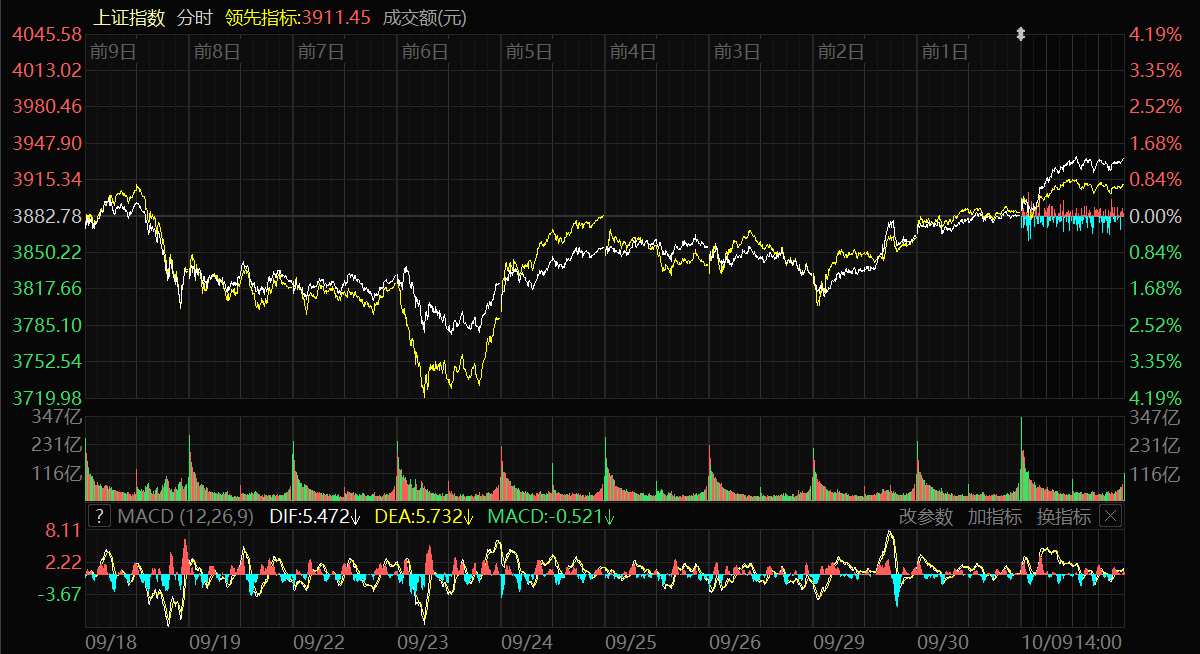1200x654 pixels.
Task: Click the 上证指数 index title
Action: (128, 17)
